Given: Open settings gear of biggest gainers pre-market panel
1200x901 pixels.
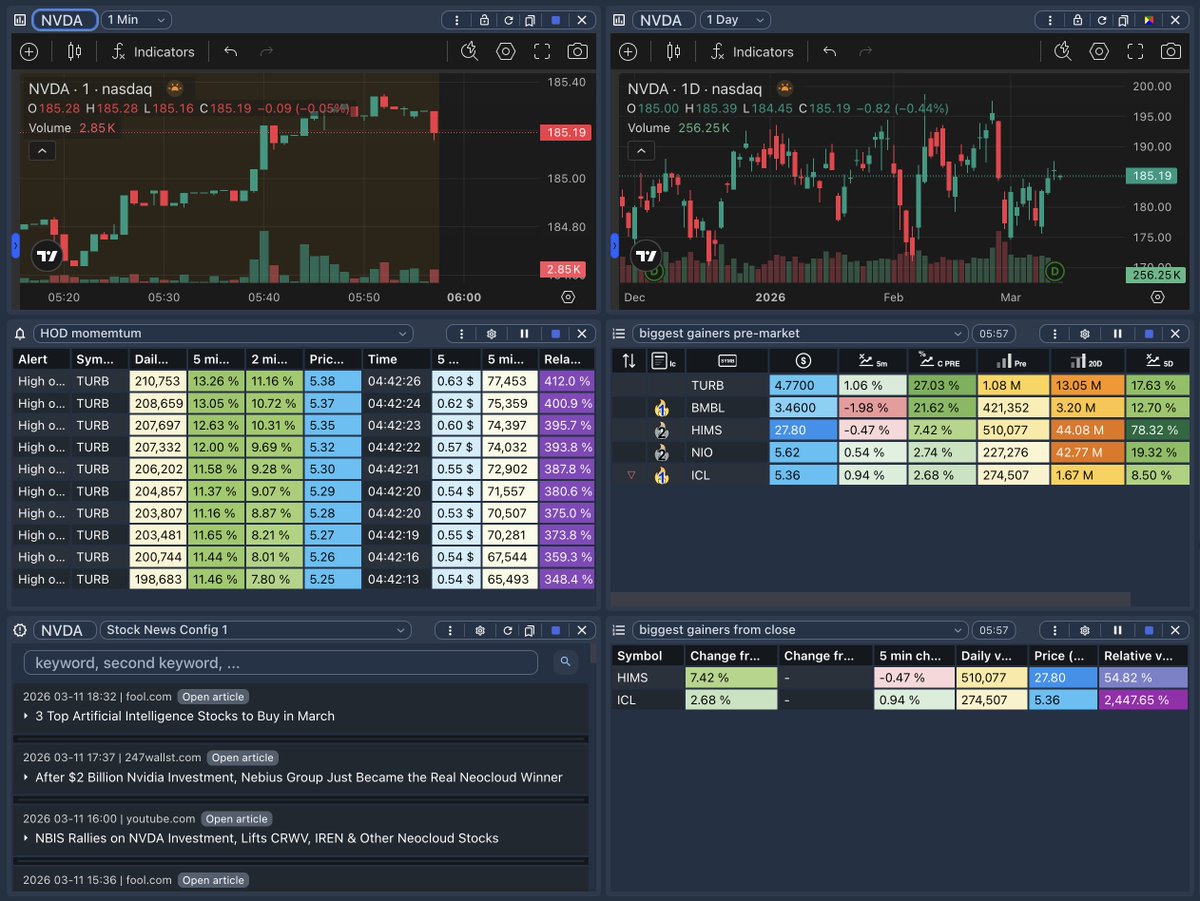Looking at the screenshot, I should [x=1087, y=334].
